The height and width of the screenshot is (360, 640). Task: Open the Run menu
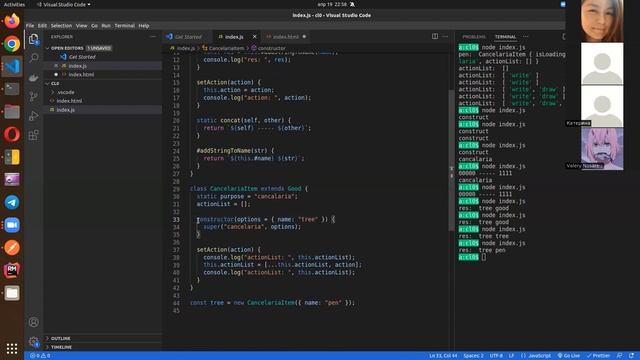pyautogui.click(x=106, y=26)
